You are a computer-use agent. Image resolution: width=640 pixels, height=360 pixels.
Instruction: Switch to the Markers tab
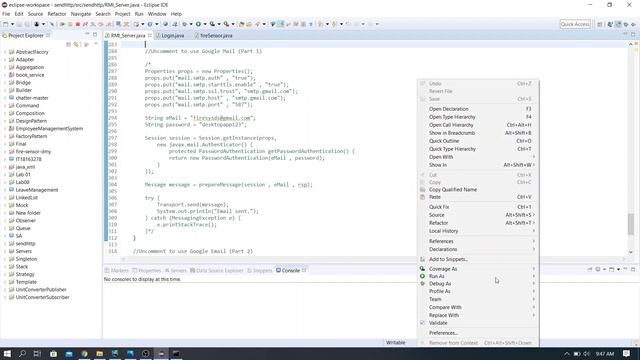tap(117, 271)
